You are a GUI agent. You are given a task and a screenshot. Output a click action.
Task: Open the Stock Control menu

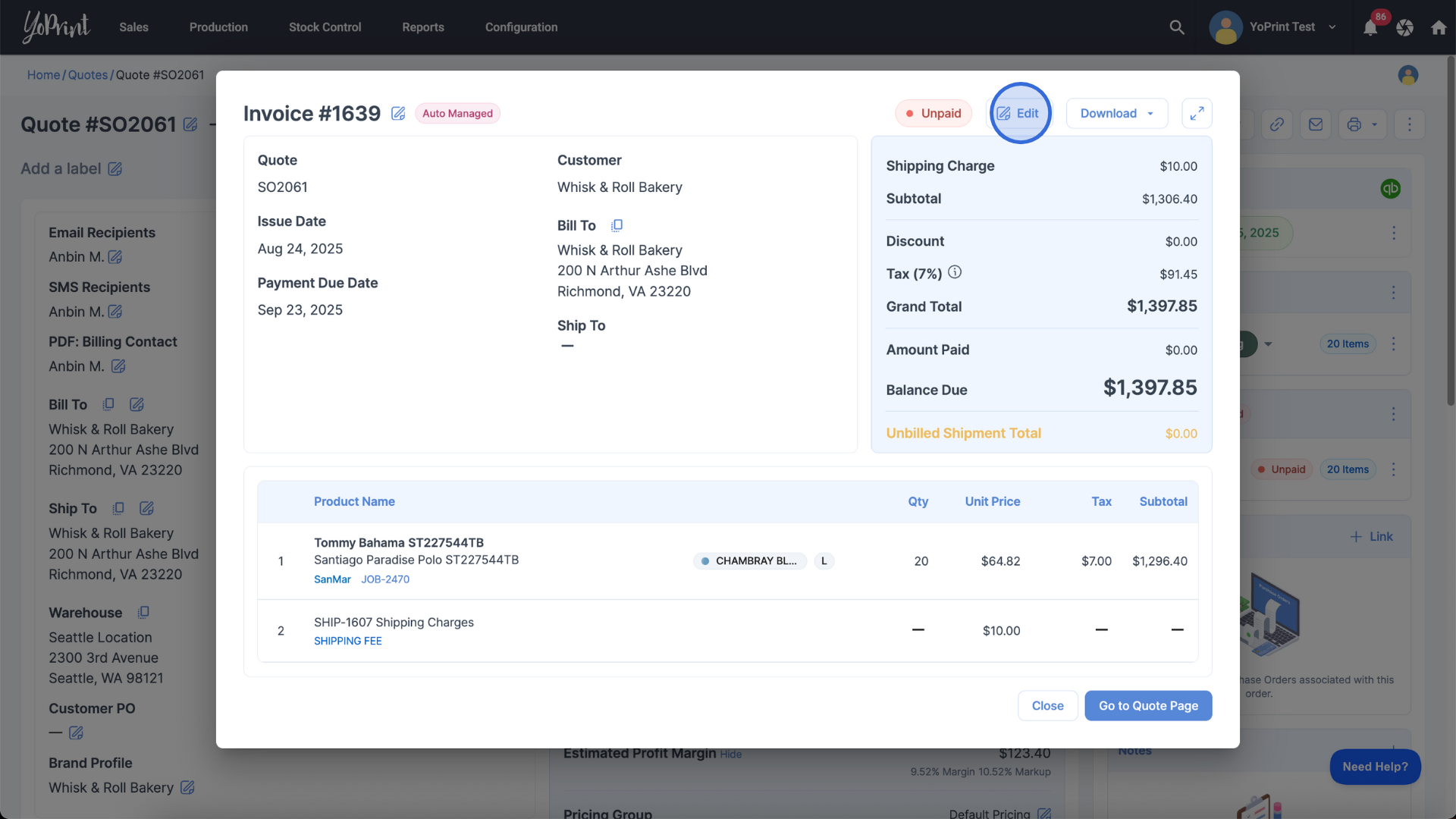pos(325,27)
